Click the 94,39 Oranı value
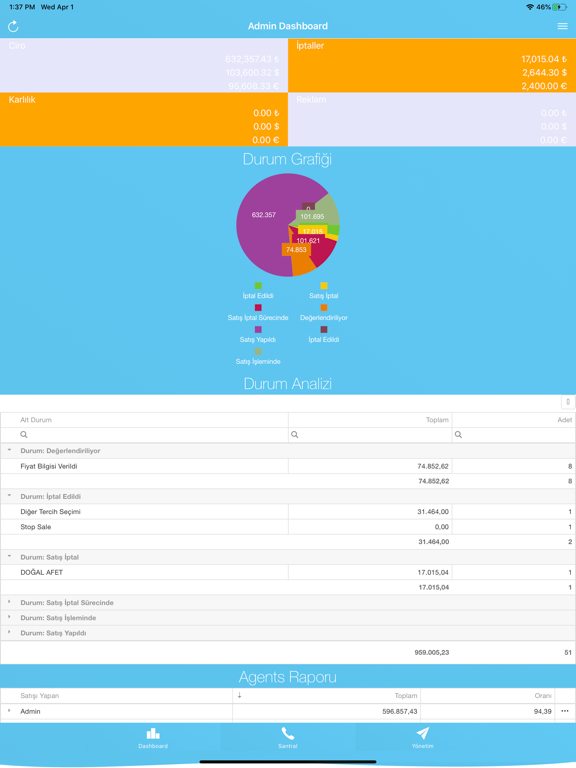576x768 pixels. click(543, 711)
